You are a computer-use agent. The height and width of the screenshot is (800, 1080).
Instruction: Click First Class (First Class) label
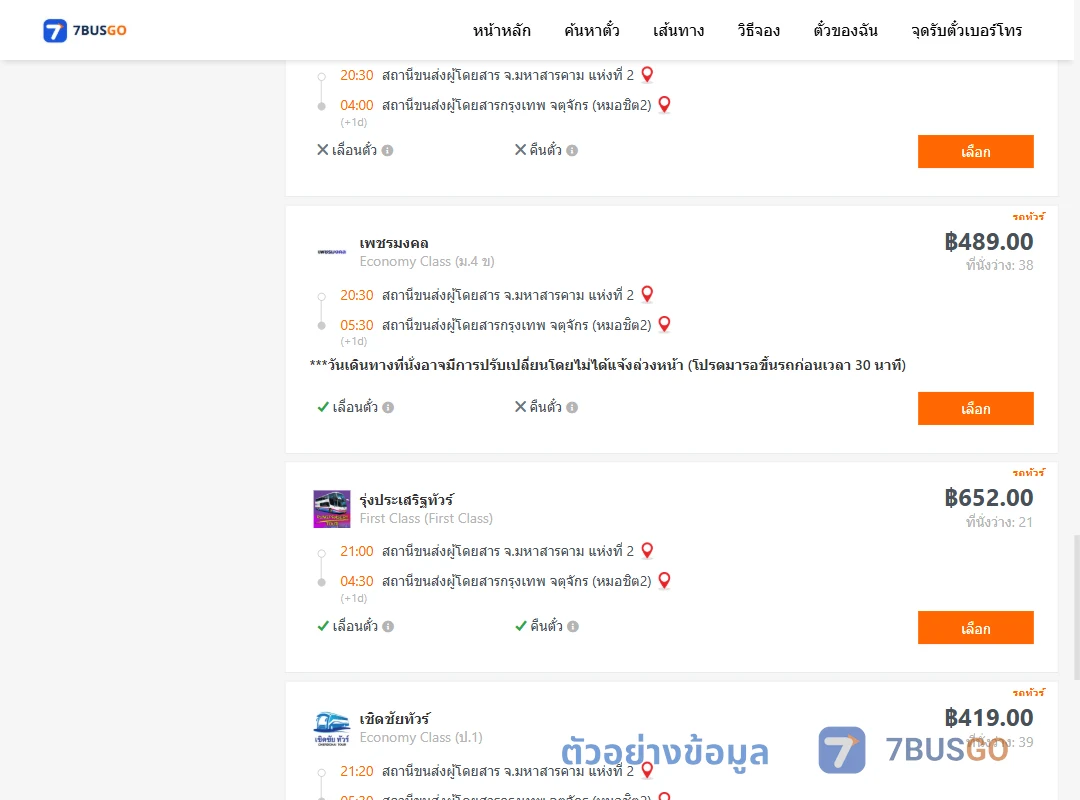click(426, 518)
